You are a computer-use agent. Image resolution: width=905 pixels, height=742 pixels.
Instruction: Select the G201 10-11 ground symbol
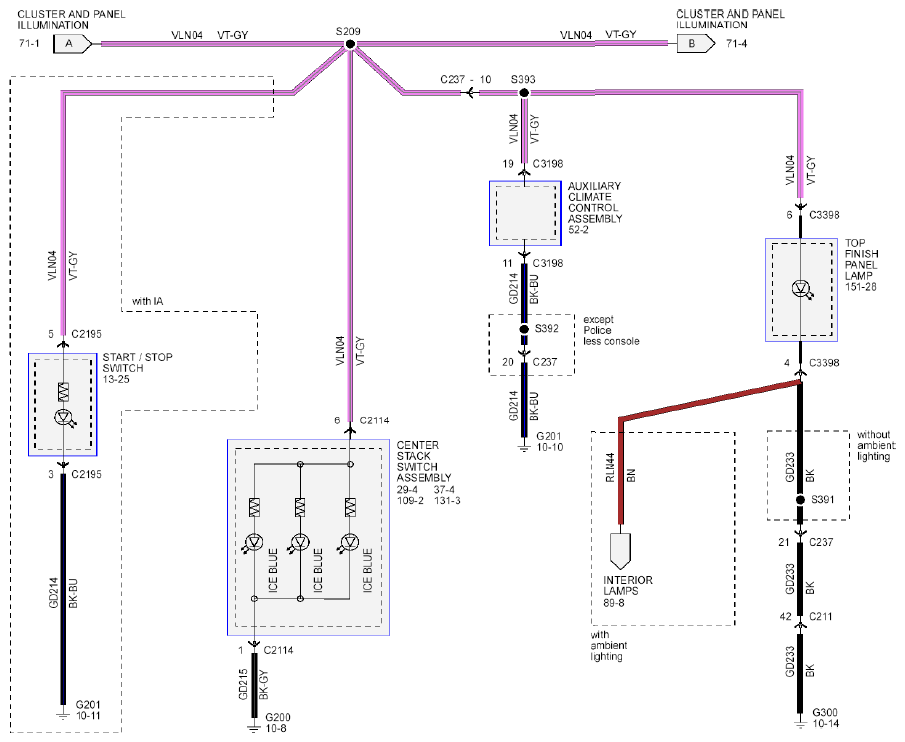tap(62, 715)
